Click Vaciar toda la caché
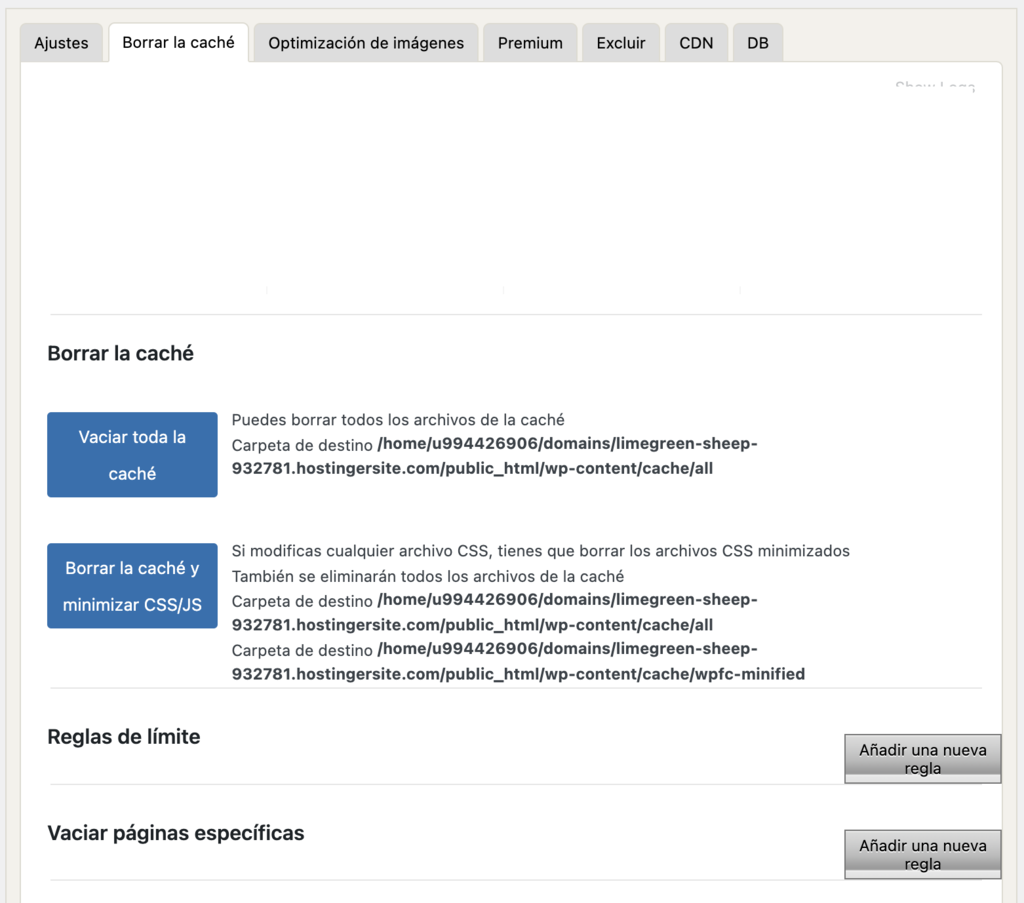The width and height of the screenshot is (1024, 903). click(x=131, y=455)
